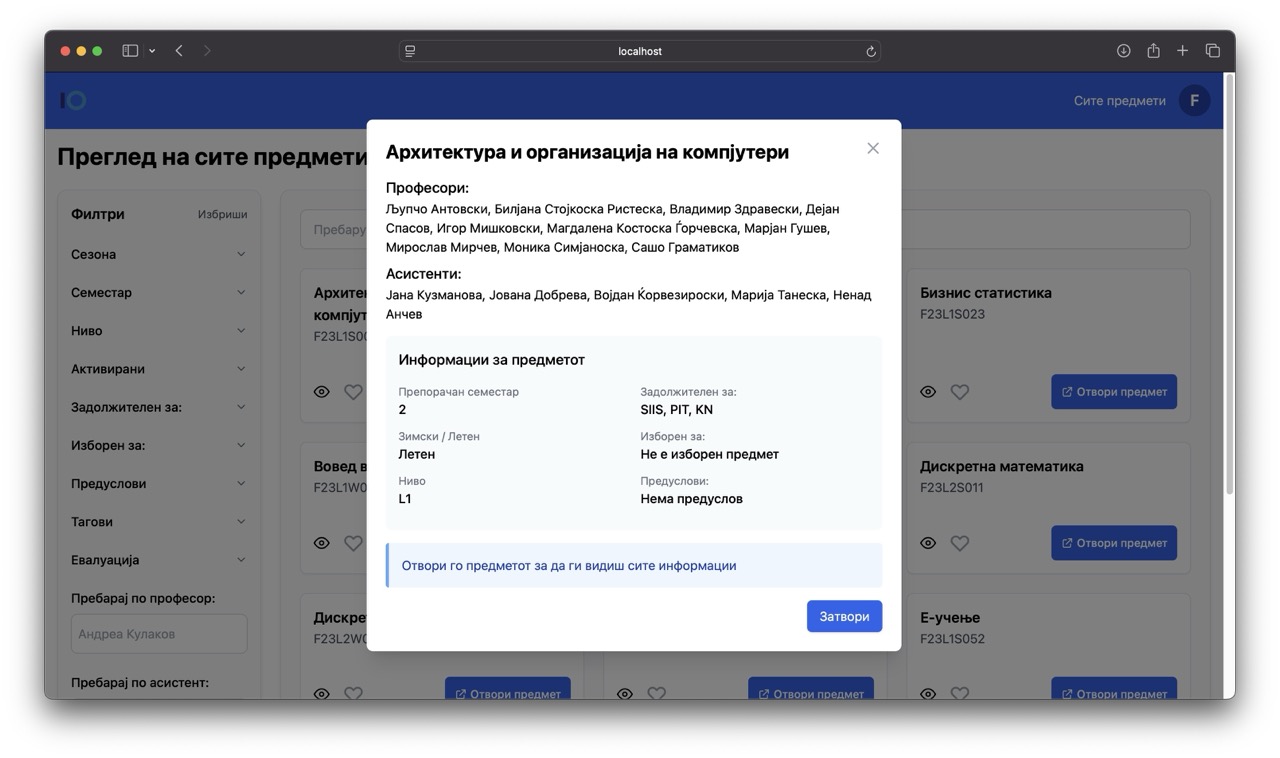The width and height of the screenshot is (1280, 758).
Task: Click the site logo icon
Action: coord(73,100)
